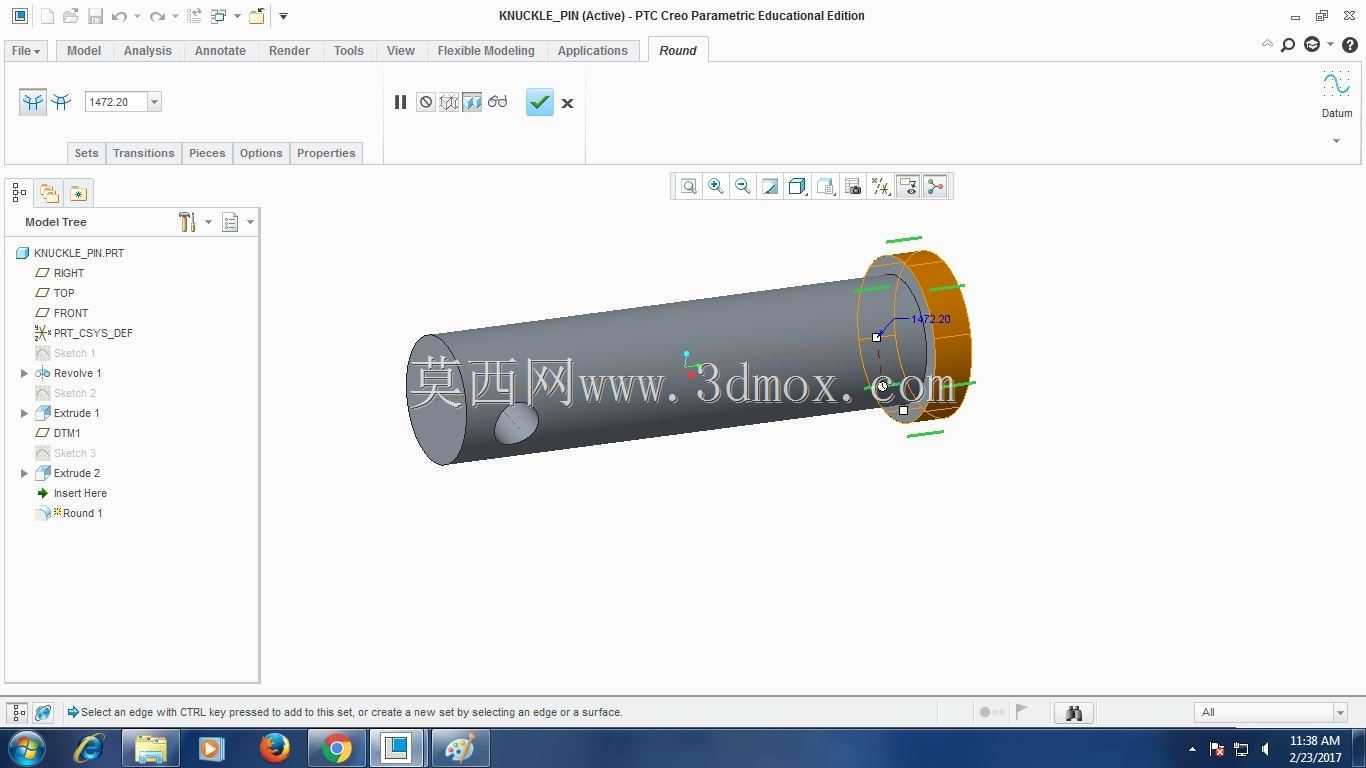
Task: Pause the Round feature tool
Action: click(x=400, y=102)
